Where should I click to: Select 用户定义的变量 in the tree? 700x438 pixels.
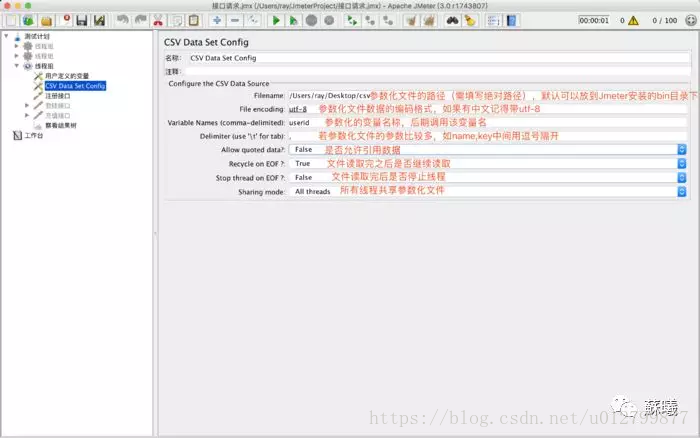[x=67, y=76]
